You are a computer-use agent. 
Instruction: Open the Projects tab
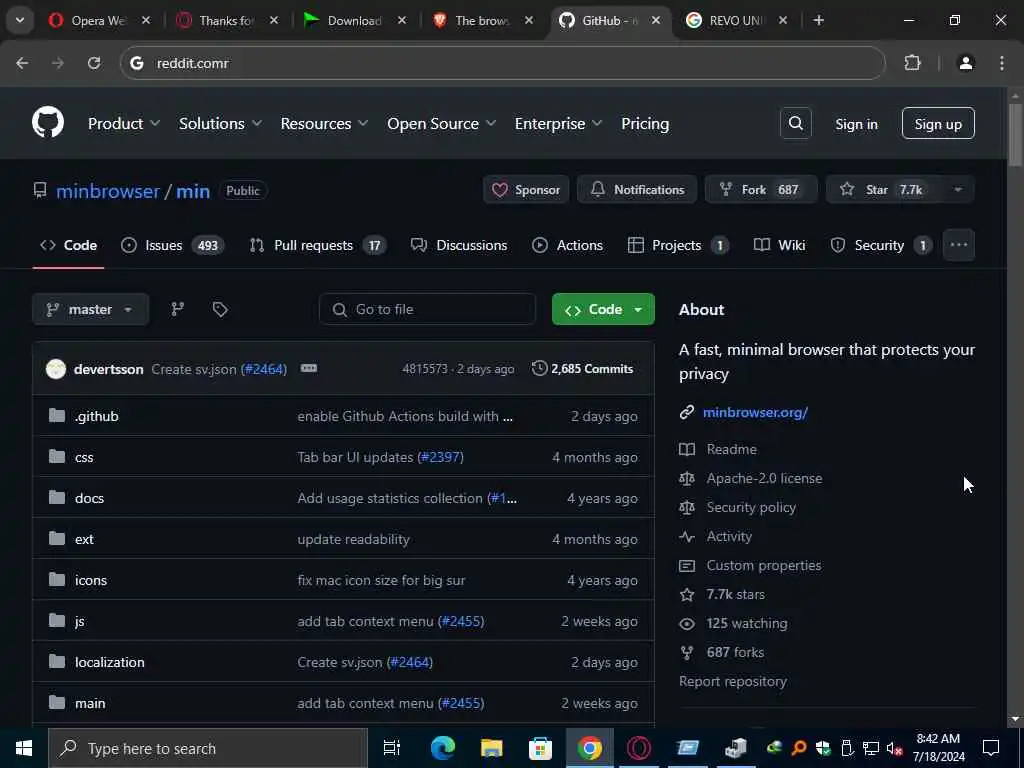[x=678, y=245]
